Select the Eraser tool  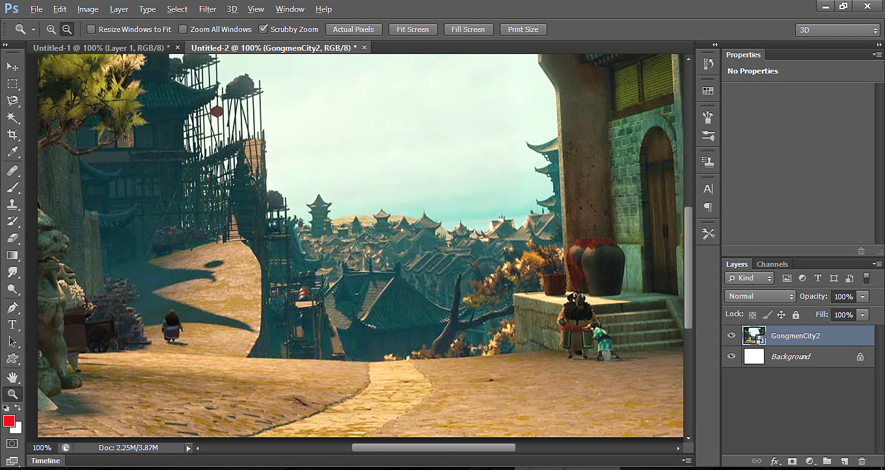pyautogui.click(x=12, y=238)
